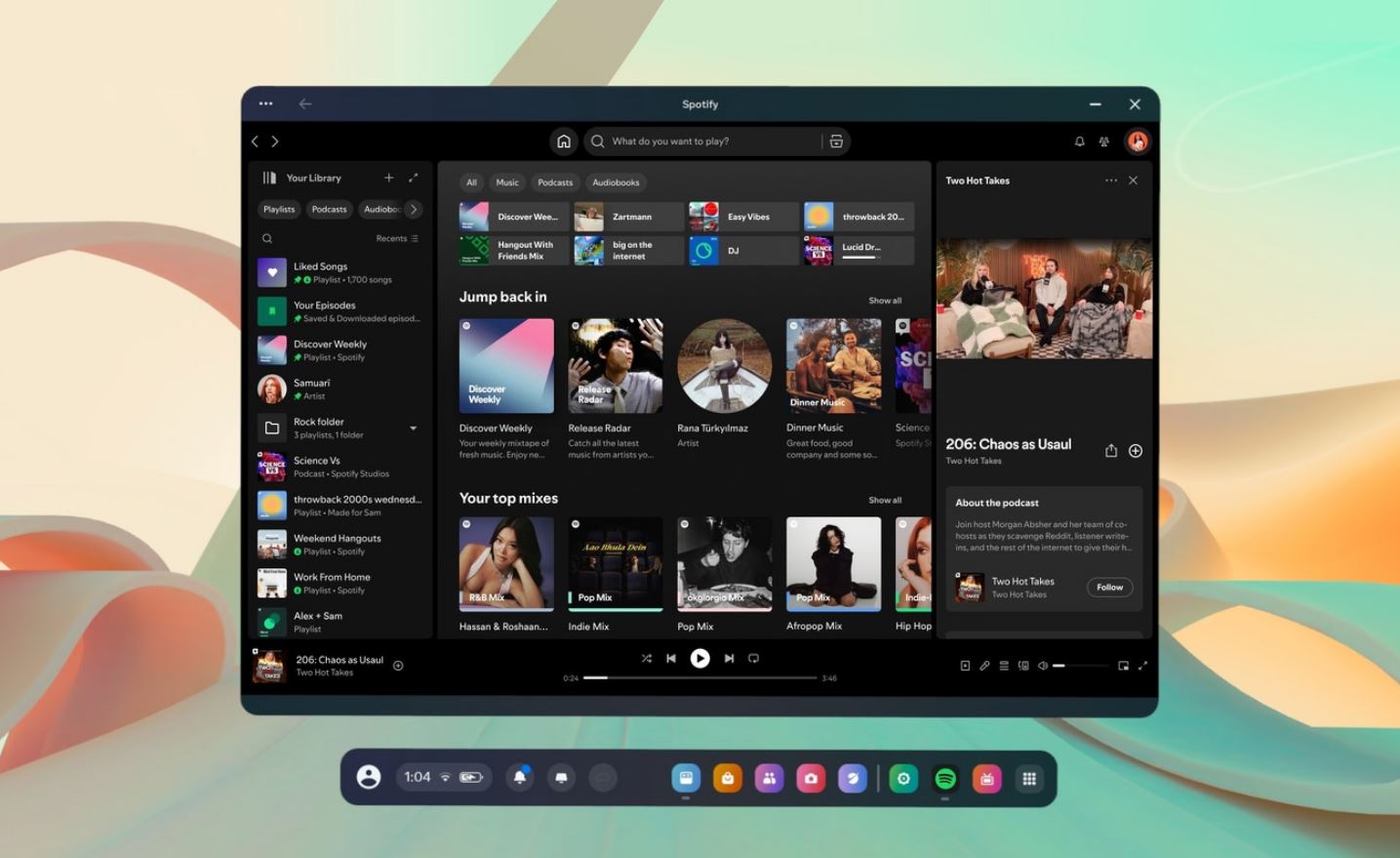This screenshot has height=858, width=1400.
Task: Open the Discover Weekly card thumbnail
Action: pyautogui.click(x=506, y=366)
